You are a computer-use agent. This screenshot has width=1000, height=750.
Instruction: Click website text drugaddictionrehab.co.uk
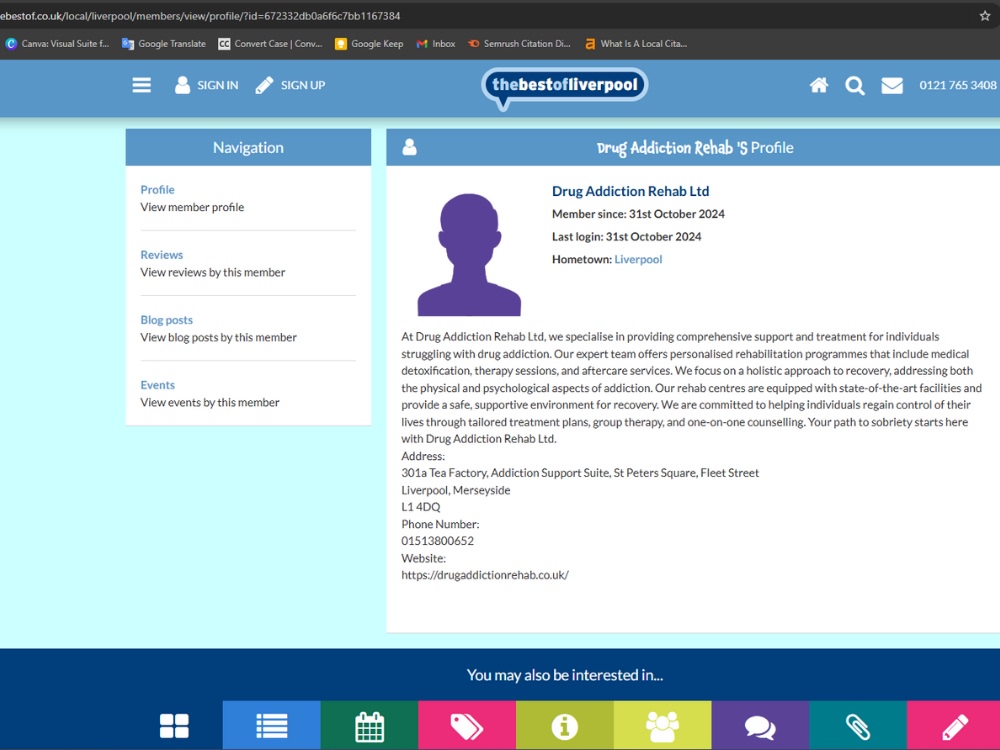(485, 575)
